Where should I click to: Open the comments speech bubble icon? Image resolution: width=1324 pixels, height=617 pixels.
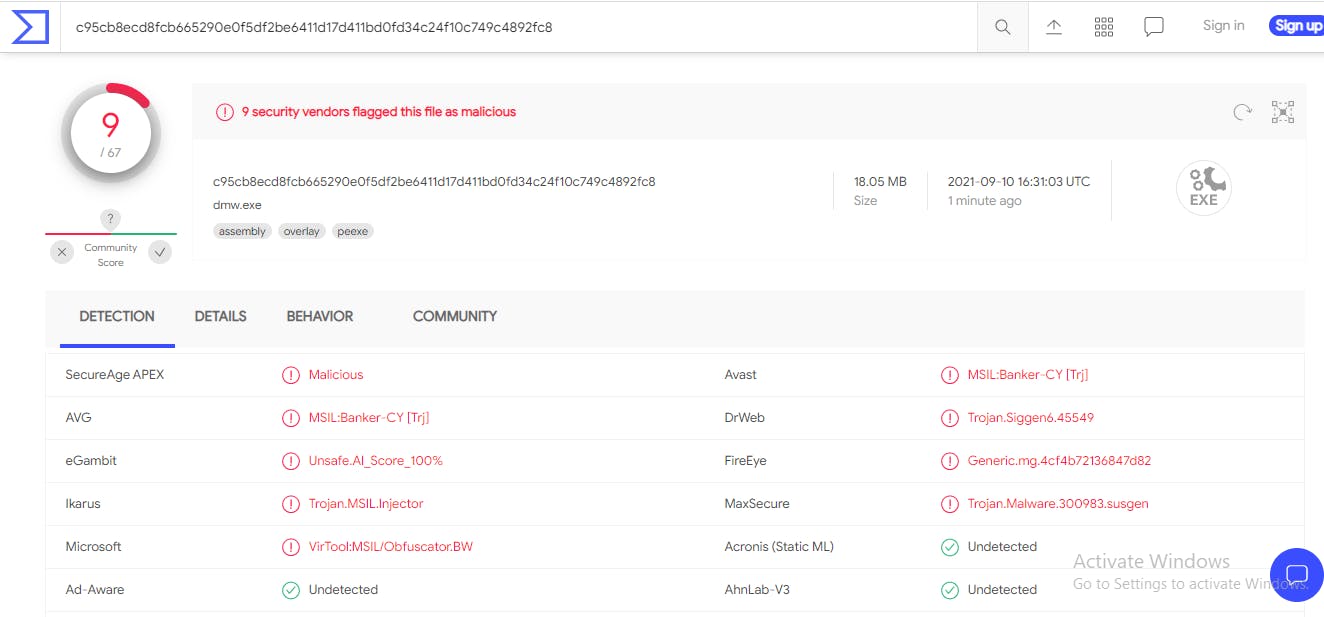(x=1154, y=27)
